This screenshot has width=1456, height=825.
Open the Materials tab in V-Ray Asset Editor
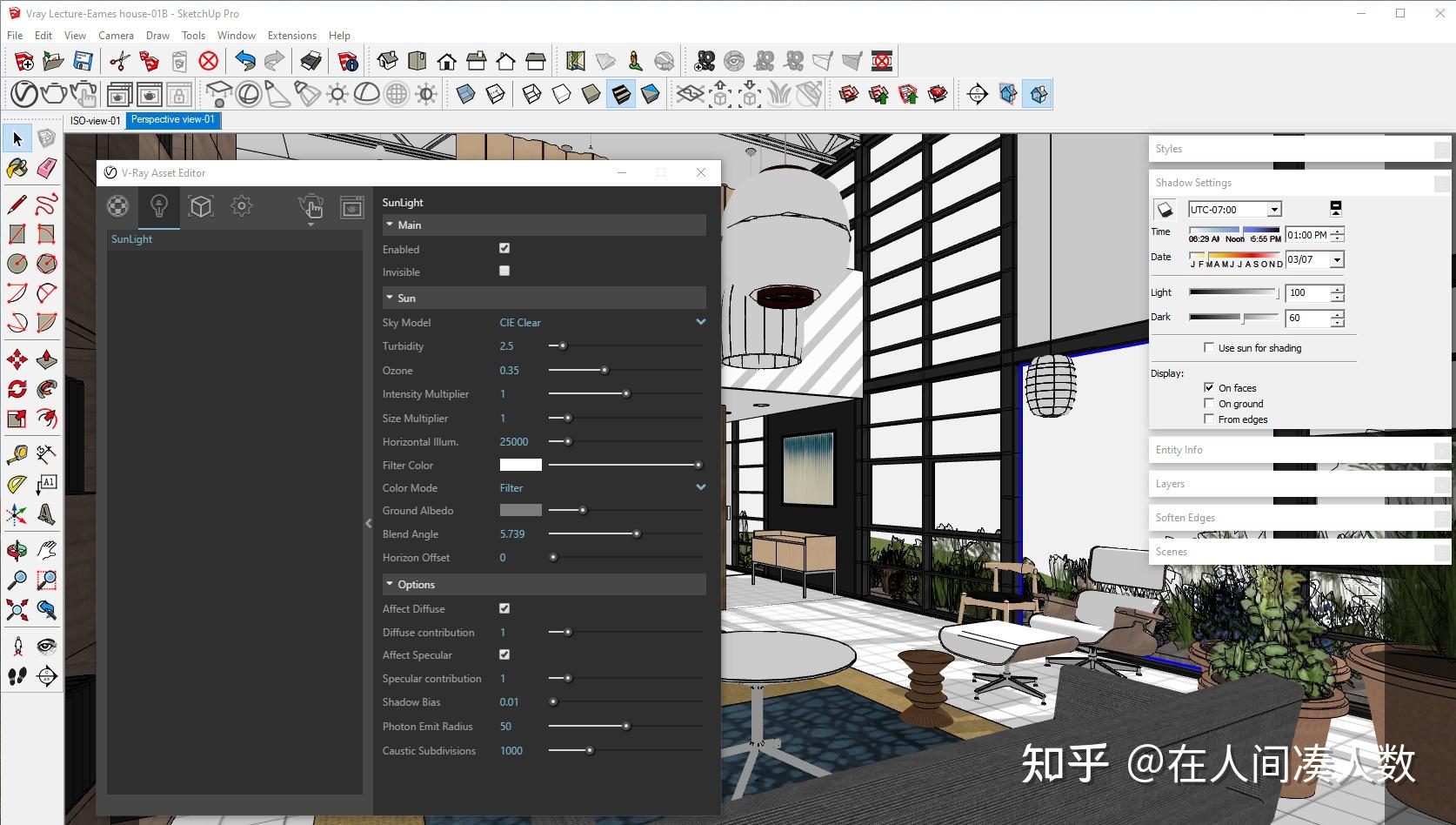[117, 206]
